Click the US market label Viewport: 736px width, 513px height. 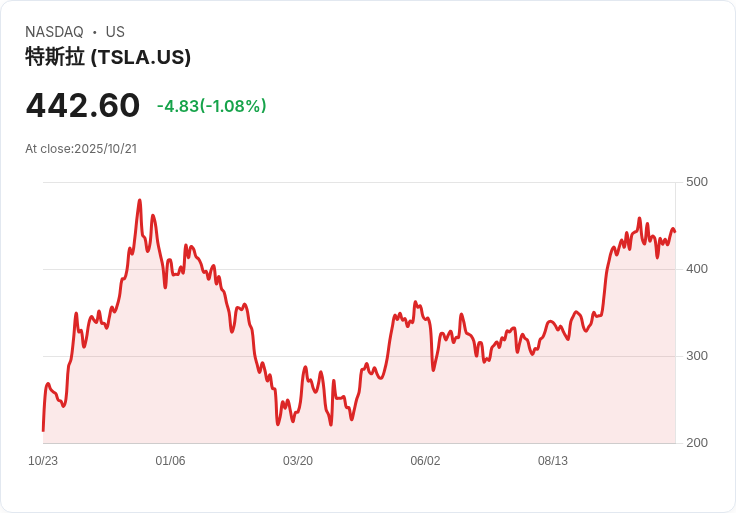[115, 32]
